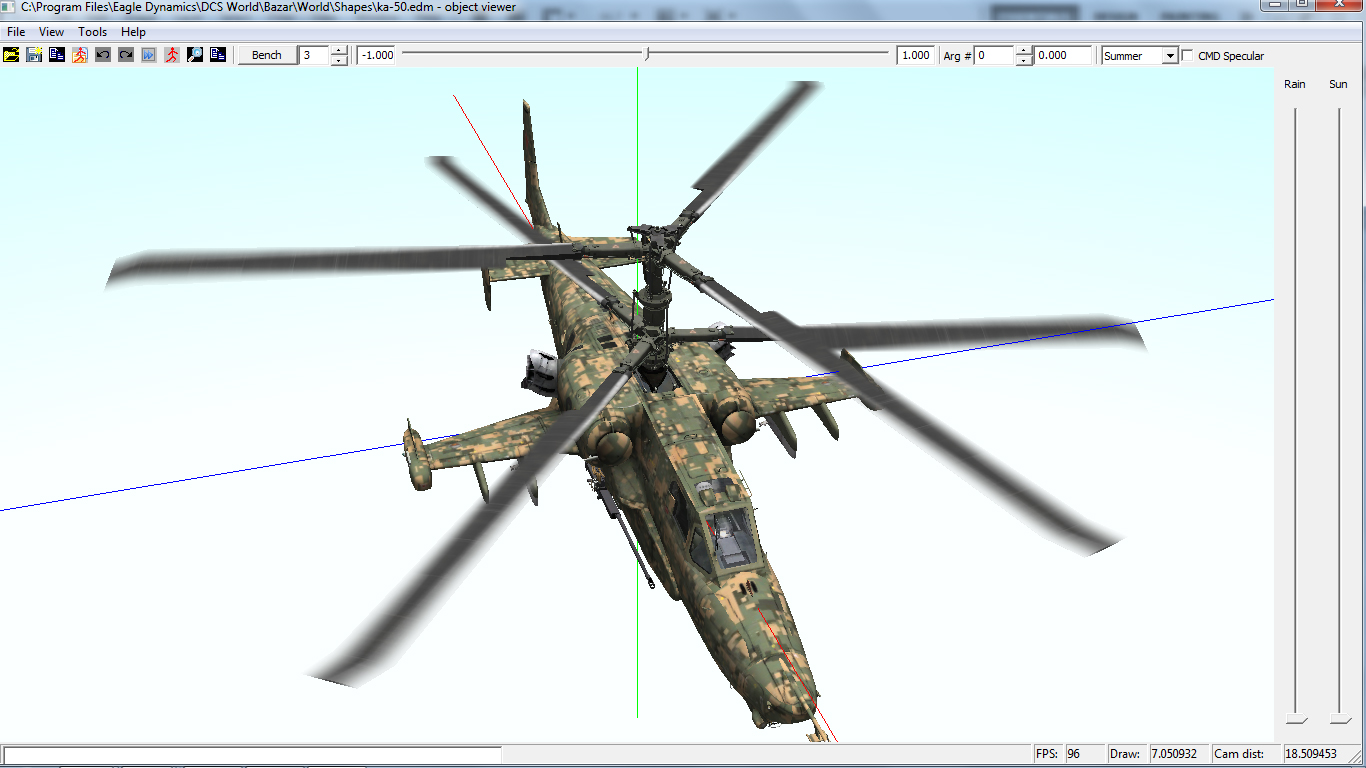
Task: Click the running figure with document icon
Action: 80,55
